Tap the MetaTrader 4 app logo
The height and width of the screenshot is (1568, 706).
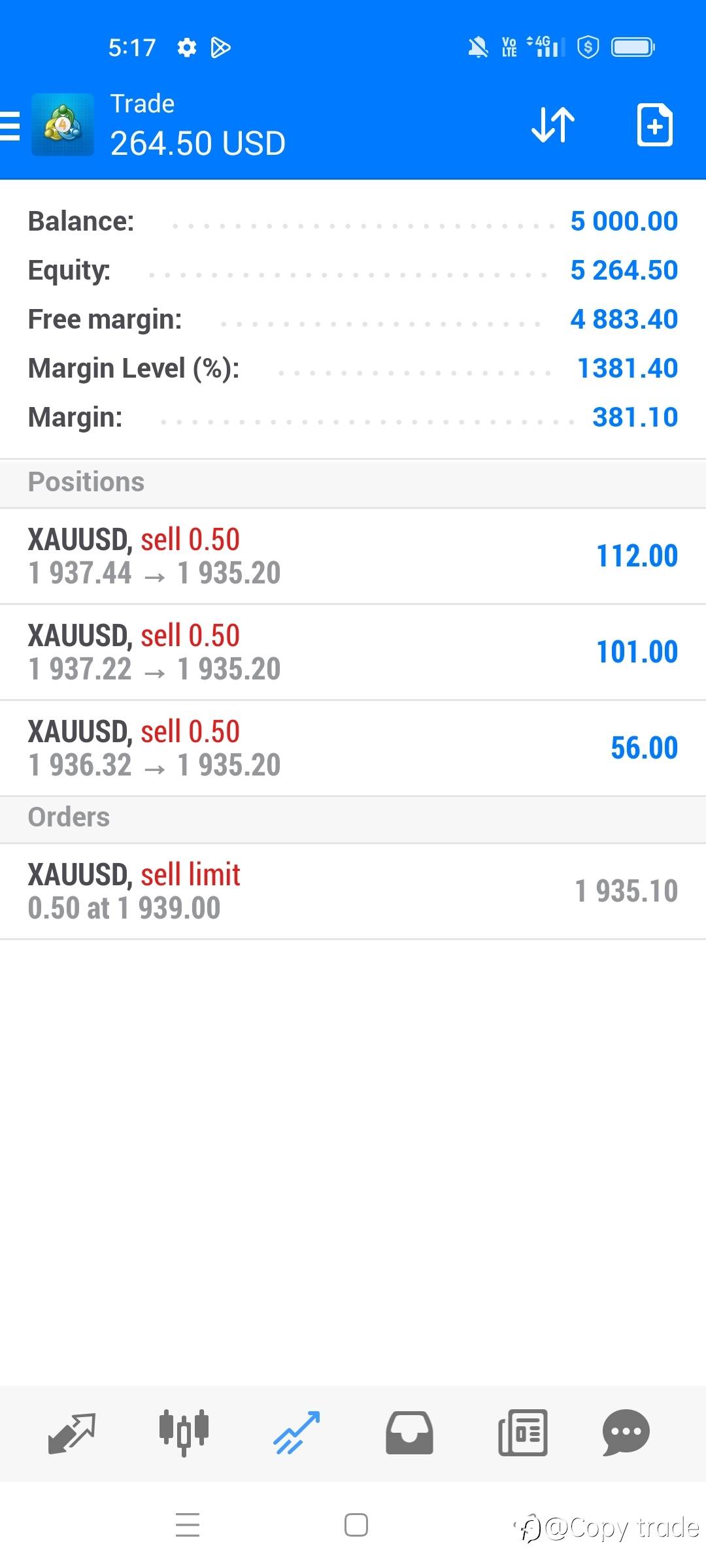63,125
